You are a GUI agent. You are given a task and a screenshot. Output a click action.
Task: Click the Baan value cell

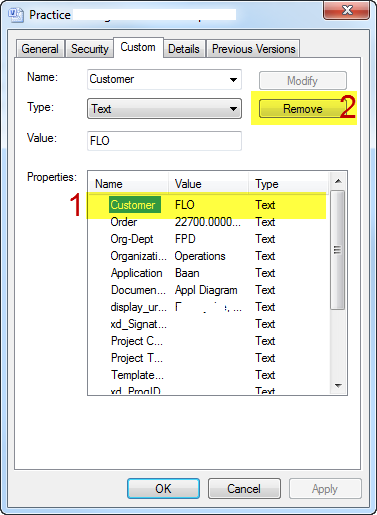[x=187, y=273]
